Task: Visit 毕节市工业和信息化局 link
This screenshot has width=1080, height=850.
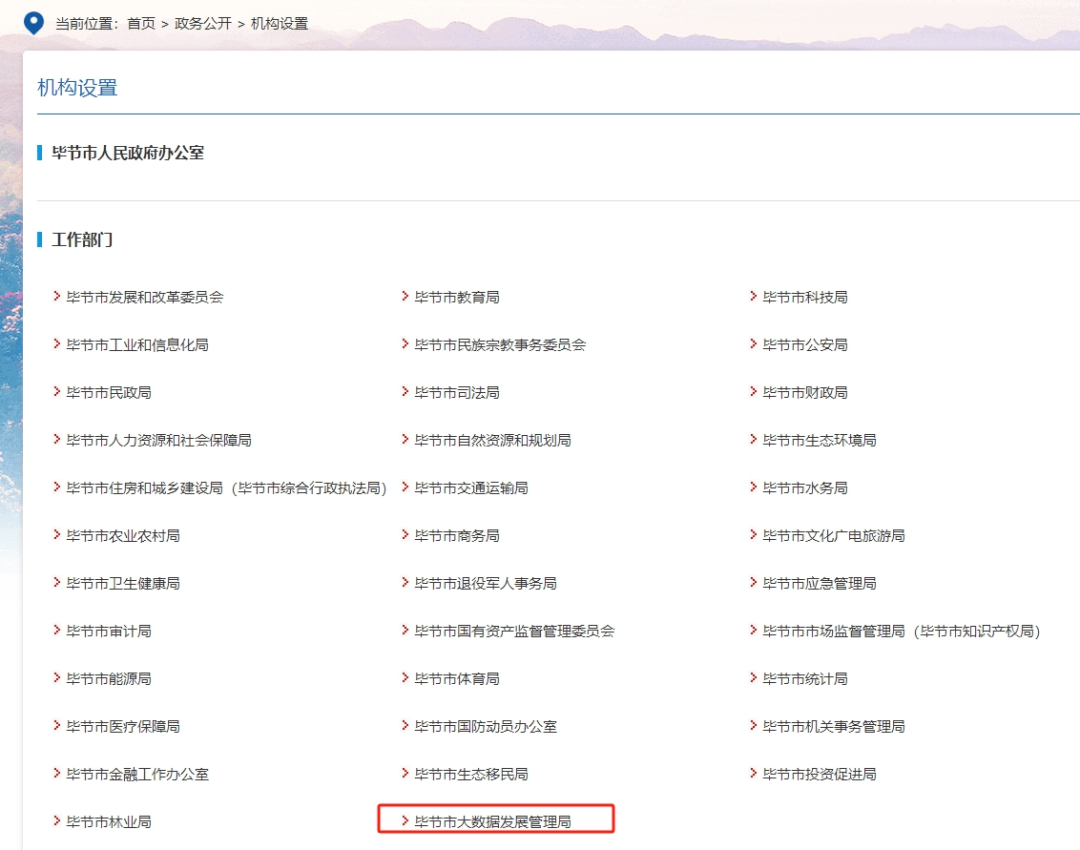Action: point(138,345)
